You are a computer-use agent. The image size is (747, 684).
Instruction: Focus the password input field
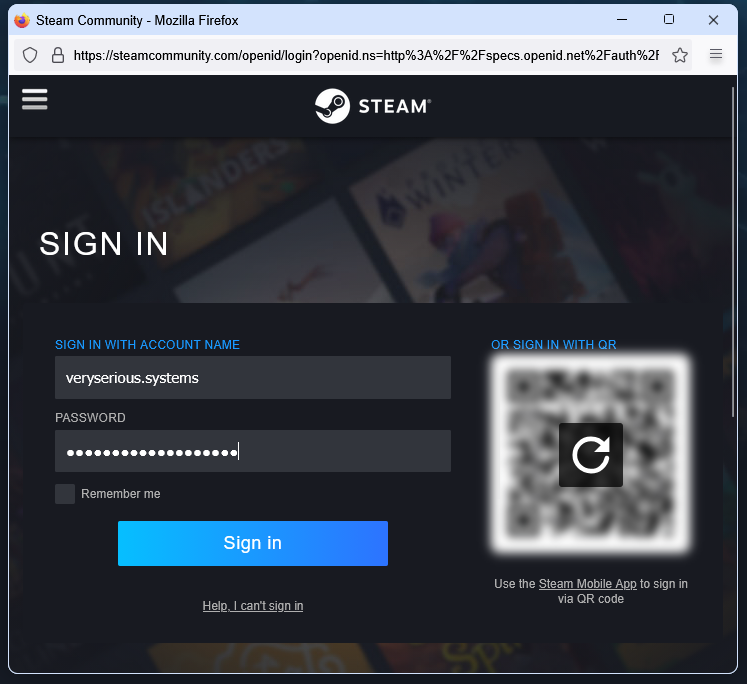(253, 451)
